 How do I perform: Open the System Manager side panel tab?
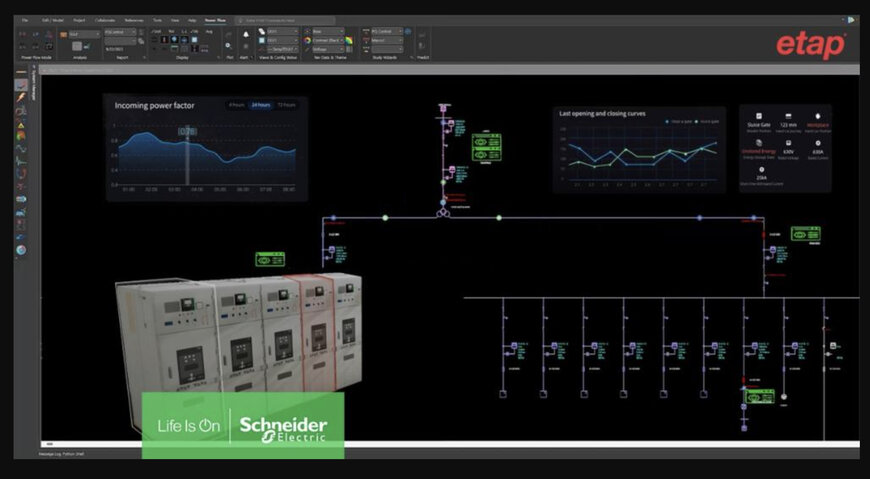tap(33, 85)
